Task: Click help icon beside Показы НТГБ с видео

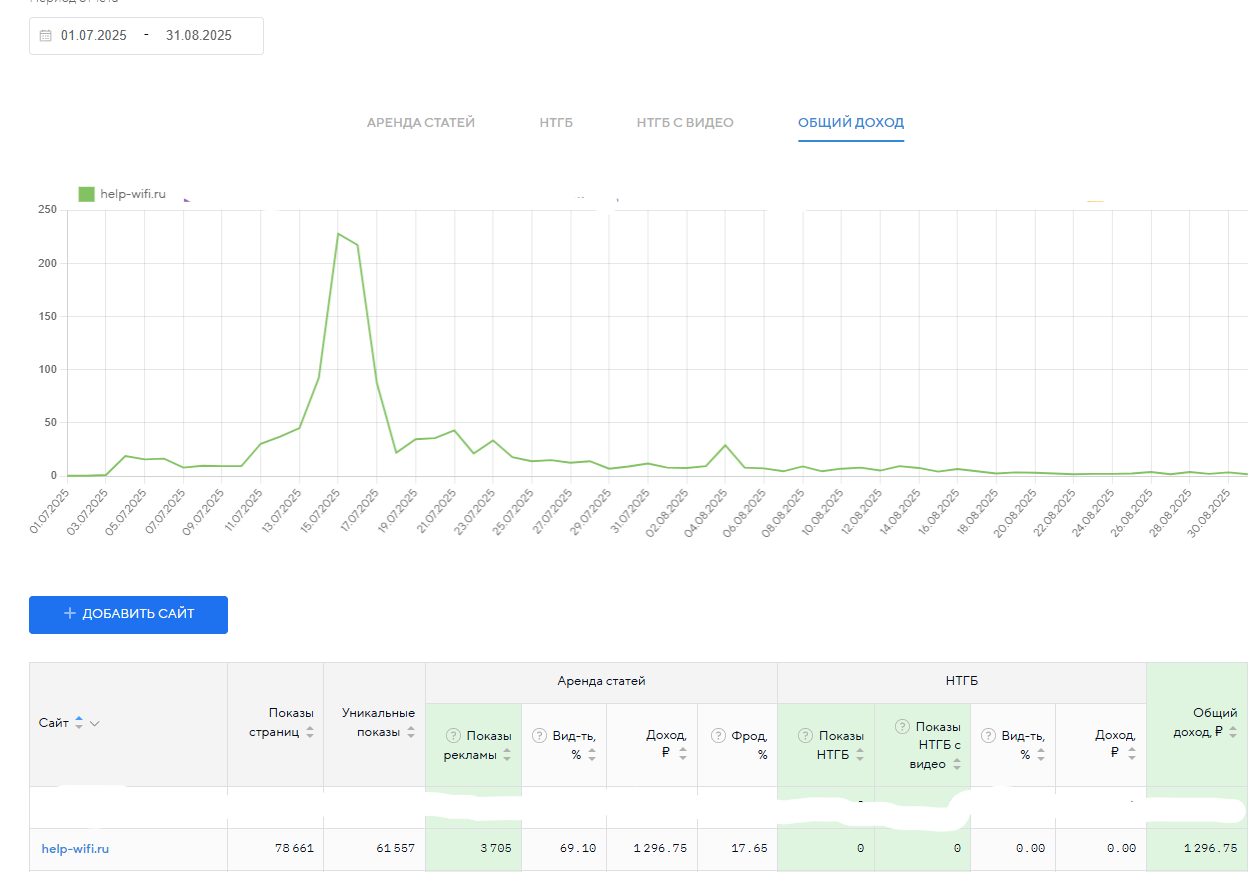Action: point(903,727)
